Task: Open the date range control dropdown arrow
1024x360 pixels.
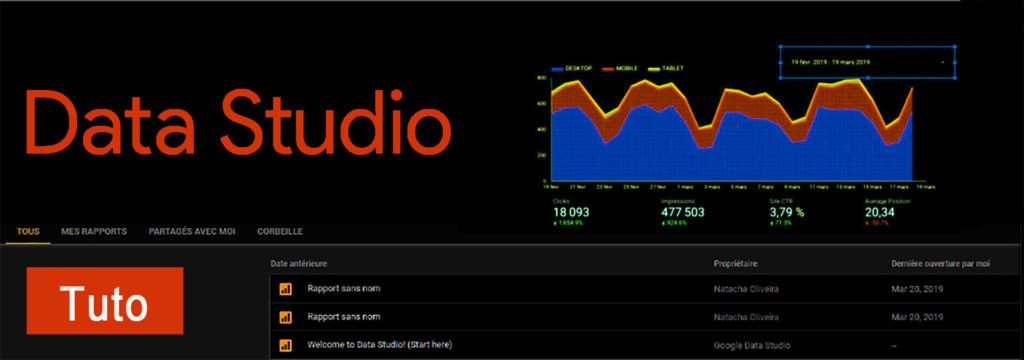Action: pyautogui.click(x=942, y=63)
